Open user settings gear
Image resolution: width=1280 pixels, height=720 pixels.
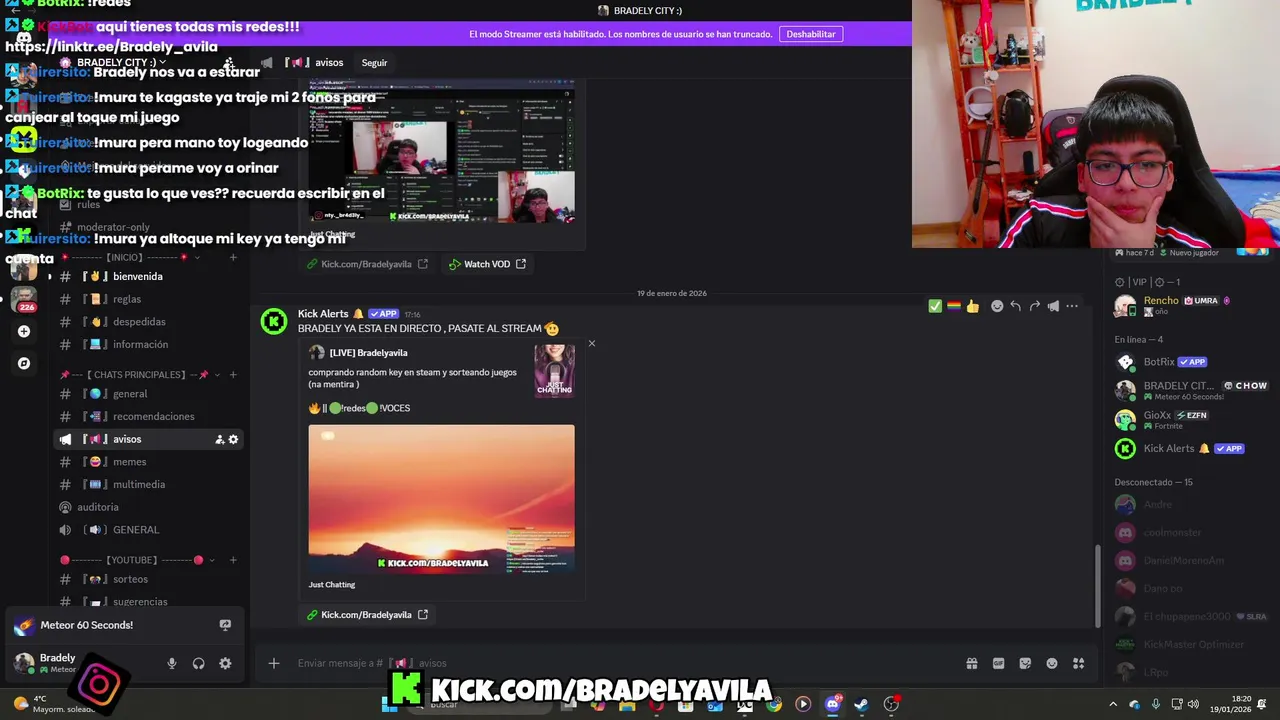pyautogui.click(x=225, y=663)
